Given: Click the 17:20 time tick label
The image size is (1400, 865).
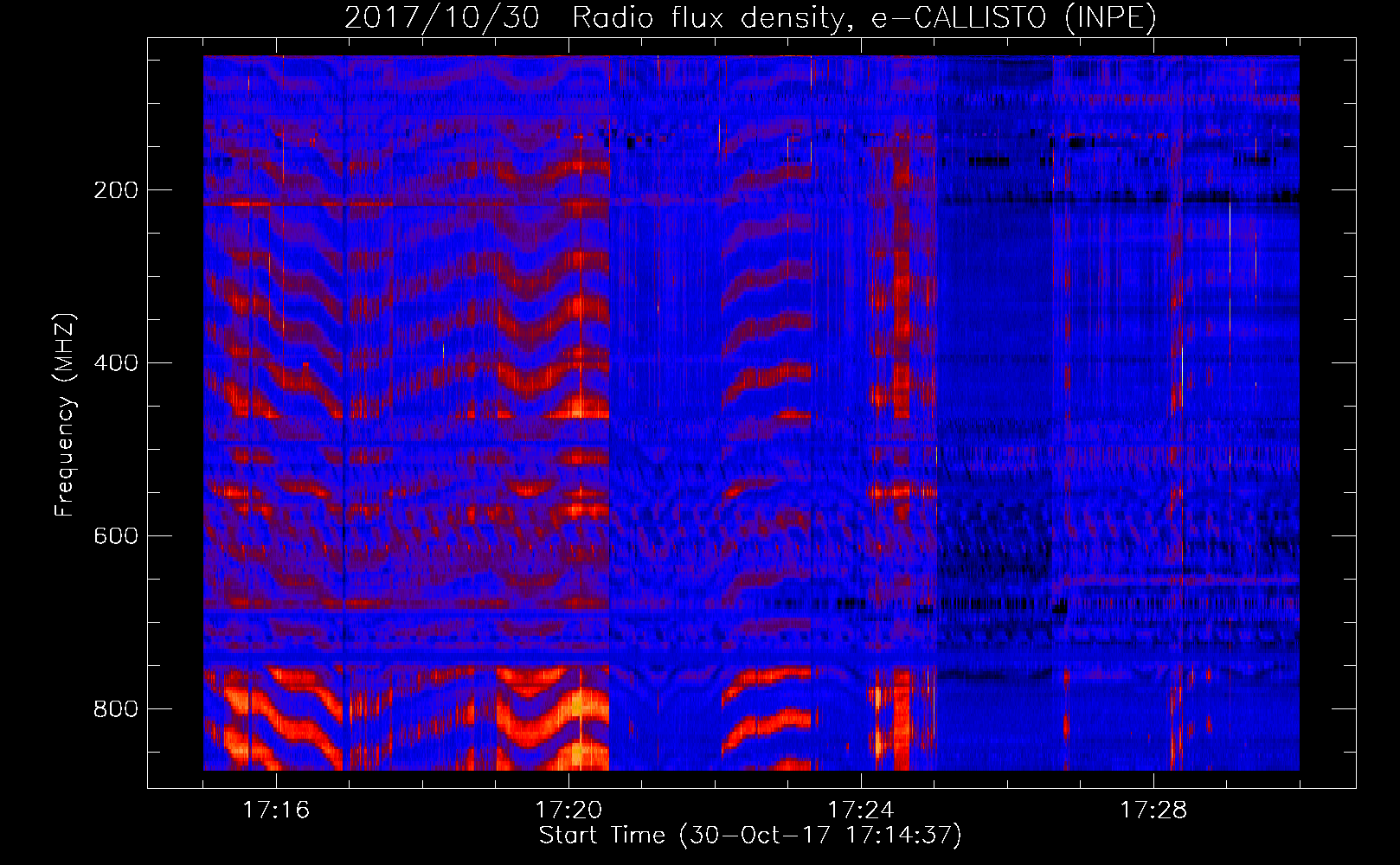Looking at the screenshot, I should (x=568, y=811).
